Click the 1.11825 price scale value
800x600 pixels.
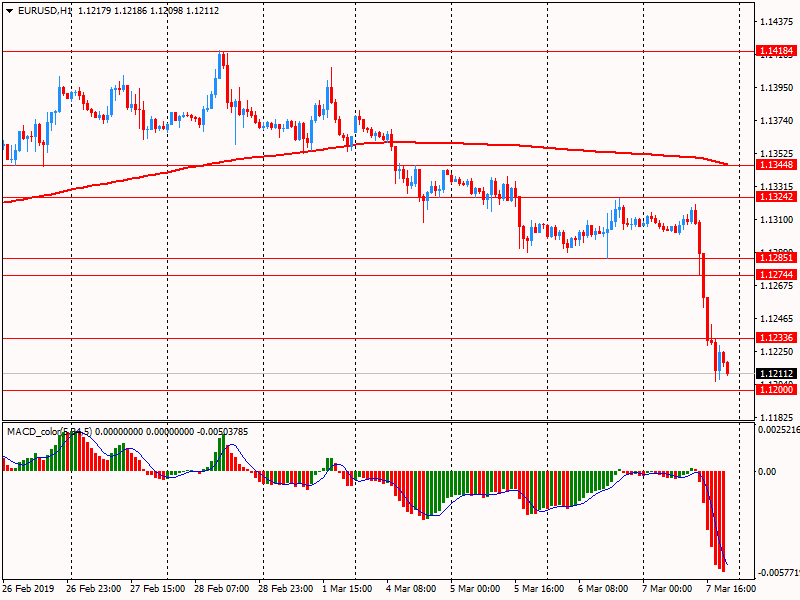point(777,418)
